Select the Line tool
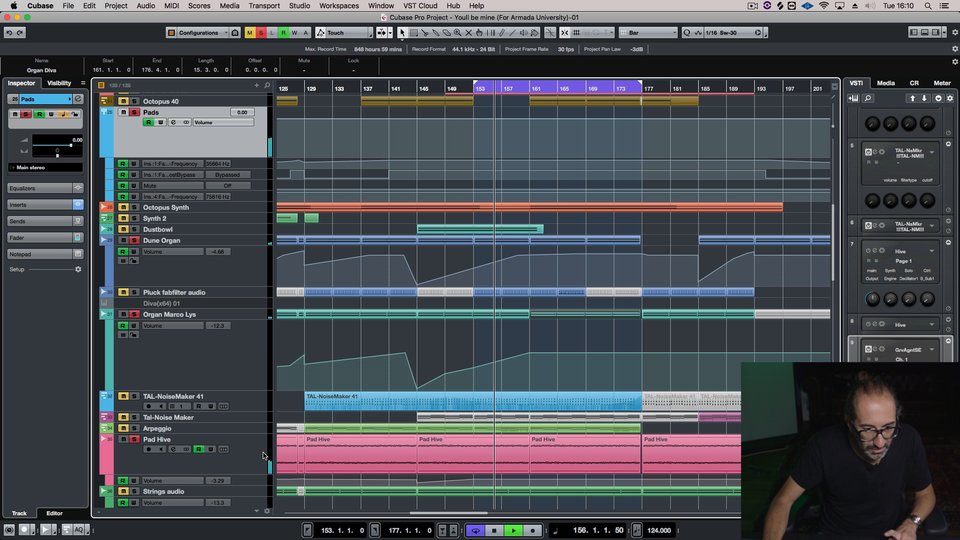960x540 pixels. [512, 32]
